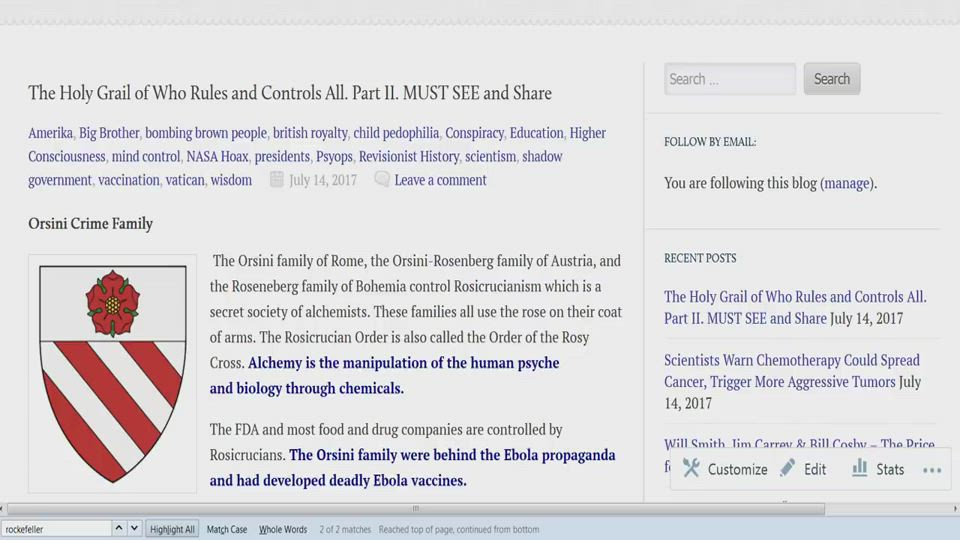Click the Edit pencil icon

tap(788, 469)
